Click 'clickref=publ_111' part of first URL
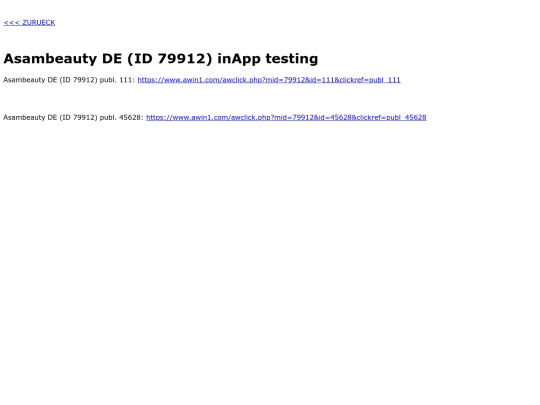This screenshot has height=405, width=540. tap(370, 80)
